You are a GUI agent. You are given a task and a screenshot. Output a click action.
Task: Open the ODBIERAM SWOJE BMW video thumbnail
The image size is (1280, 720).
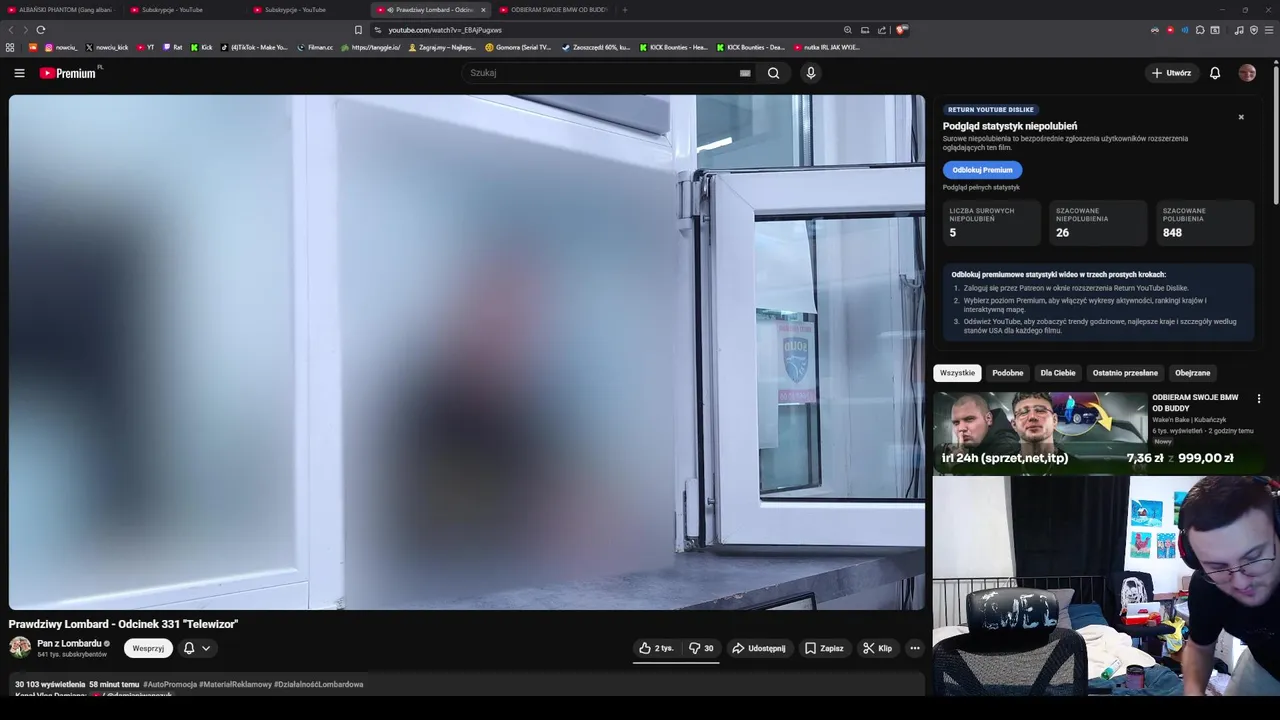[x=1040, y=432]
